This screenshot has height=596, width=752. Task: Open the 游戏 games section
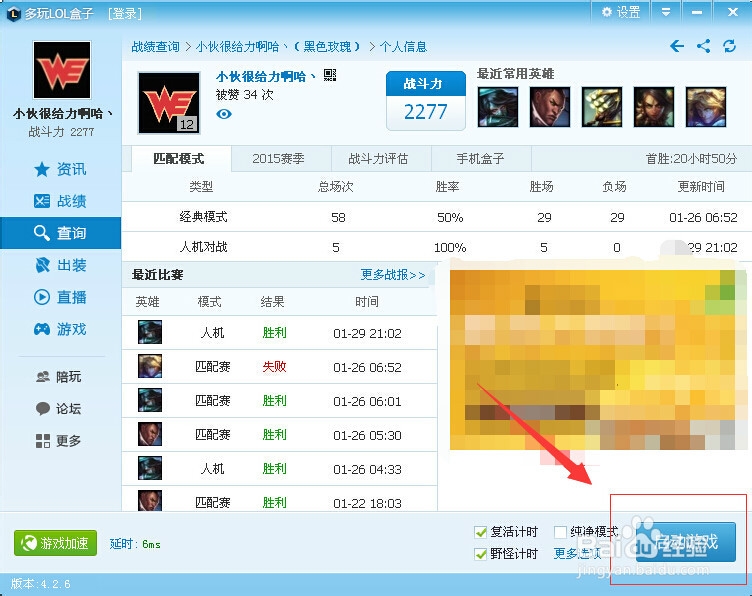point(60,329)
